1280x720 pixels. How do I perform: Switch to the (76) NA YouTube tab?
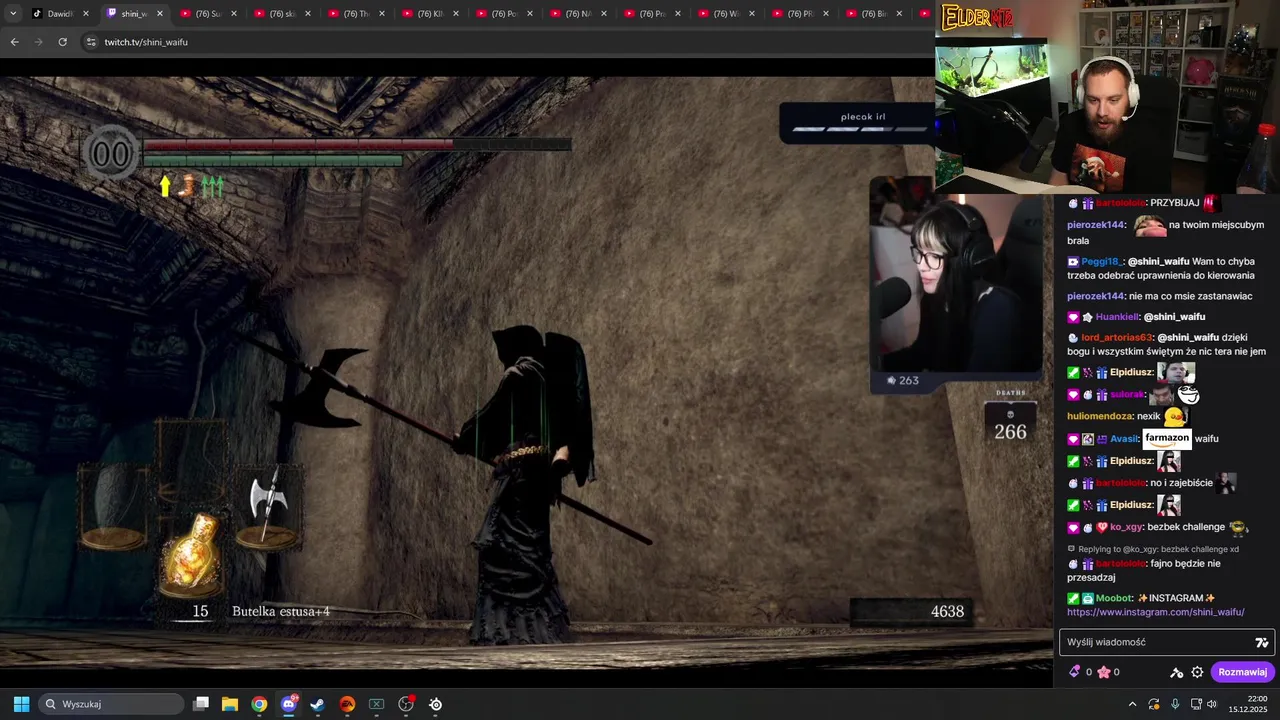(x=578, y=14)
